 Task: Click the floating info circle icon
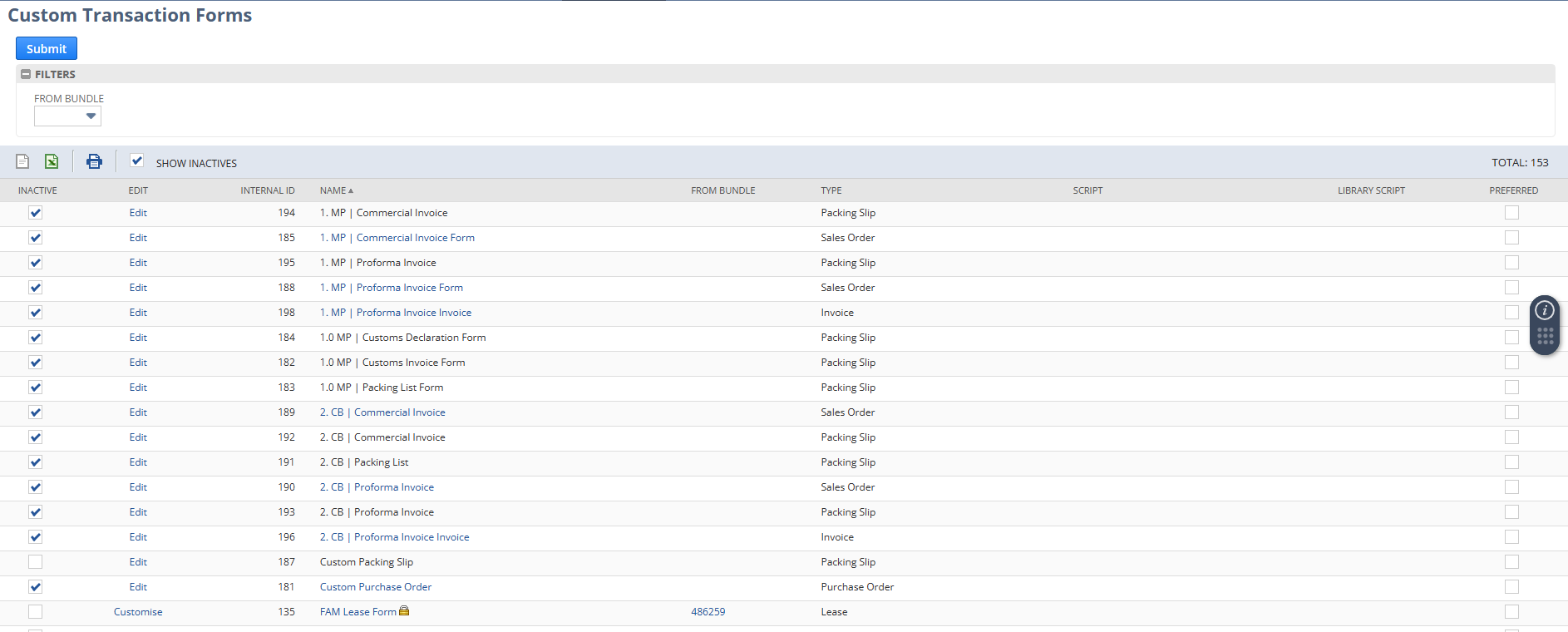click(1545, 311)
